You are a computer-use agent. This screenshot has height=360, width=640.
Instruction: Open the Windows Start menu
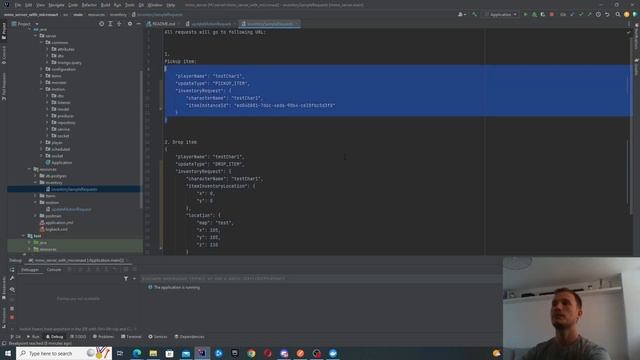[x=8, y=353]
